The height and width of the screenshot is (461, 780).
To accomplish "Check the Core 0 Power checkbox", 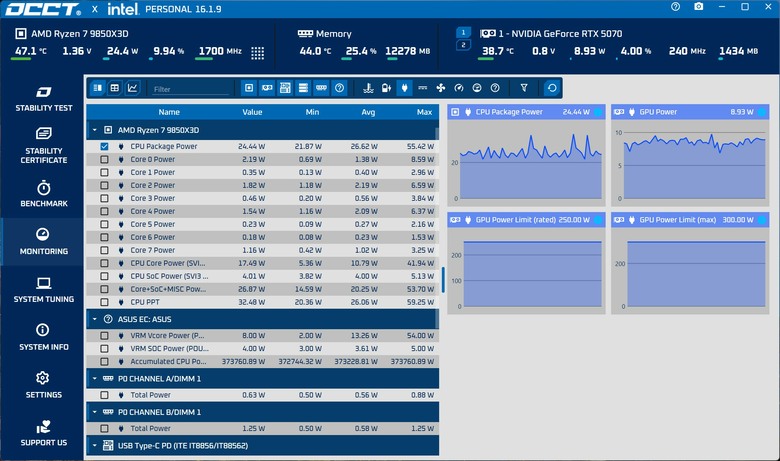I will point(104,159).
